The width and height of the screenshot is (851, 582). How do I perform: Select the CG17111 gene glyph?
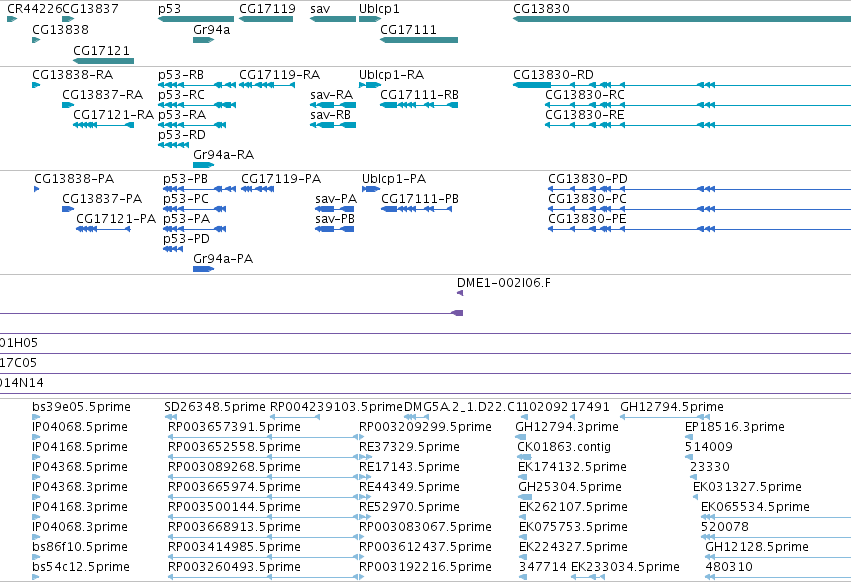click(x=419, y=40)
